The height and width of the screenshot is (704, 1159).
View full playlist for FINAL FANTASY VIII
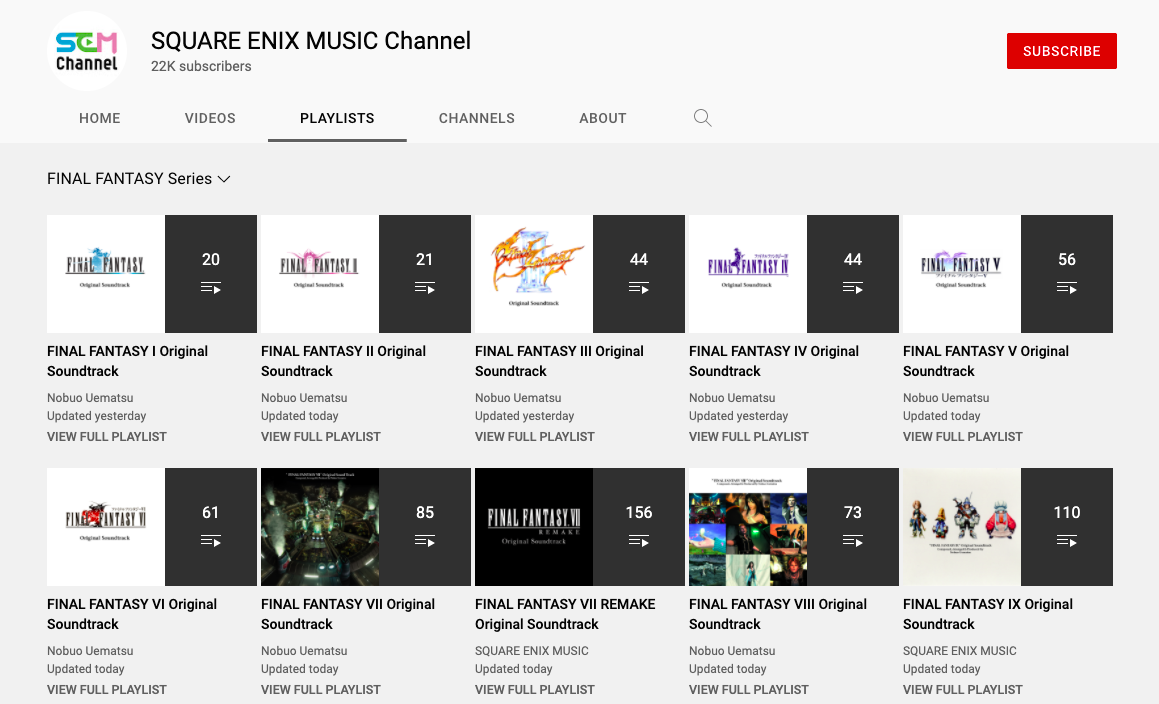pyautogui.click(x=749, y=690)
